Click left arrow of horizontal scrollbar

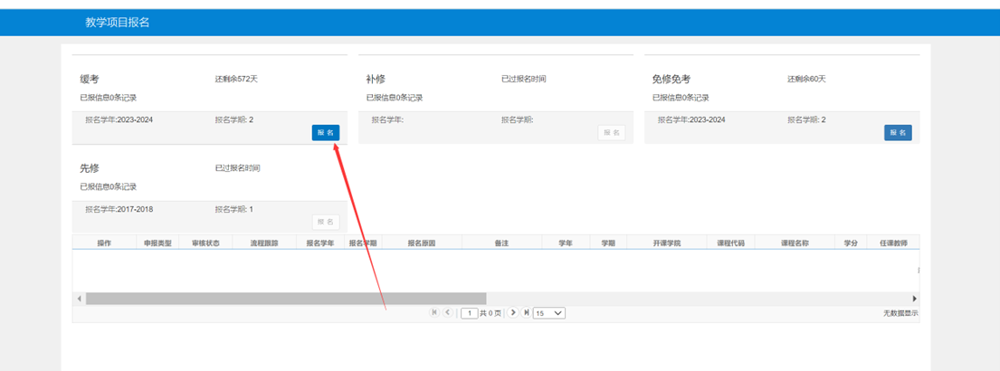79,298
